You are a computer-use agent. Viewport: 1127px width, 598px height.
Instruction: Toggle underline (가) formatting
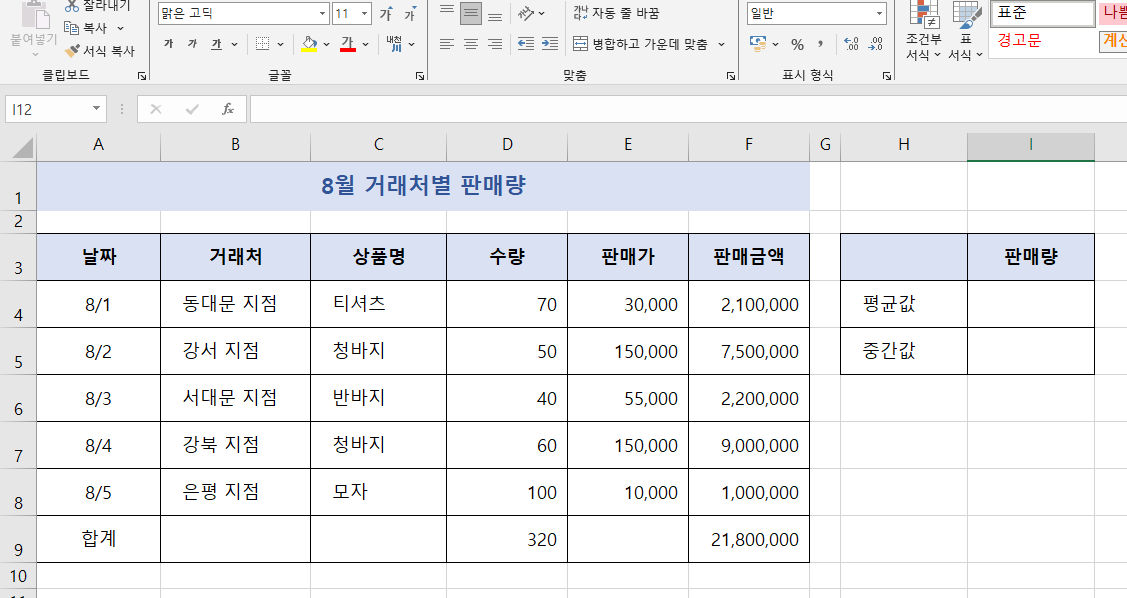pos(216,45)
